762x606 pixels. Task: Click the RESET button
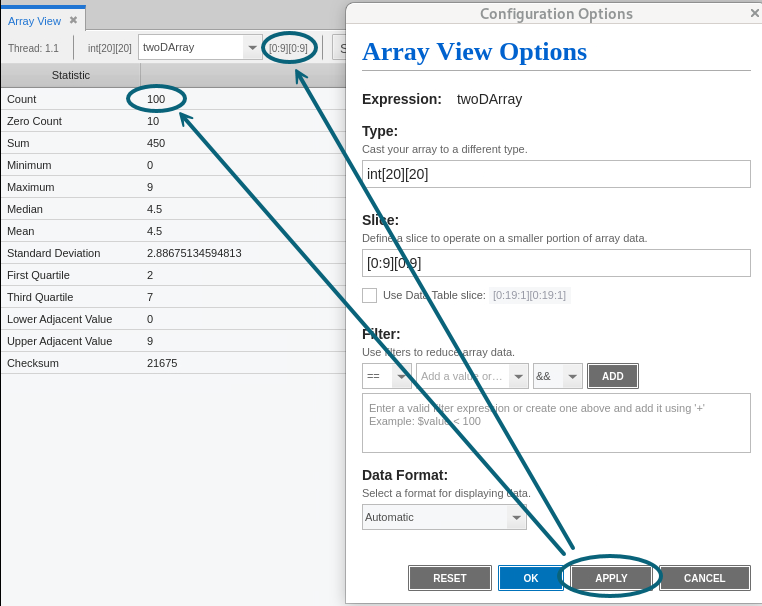pyautogui.click(x=449, y=578)
